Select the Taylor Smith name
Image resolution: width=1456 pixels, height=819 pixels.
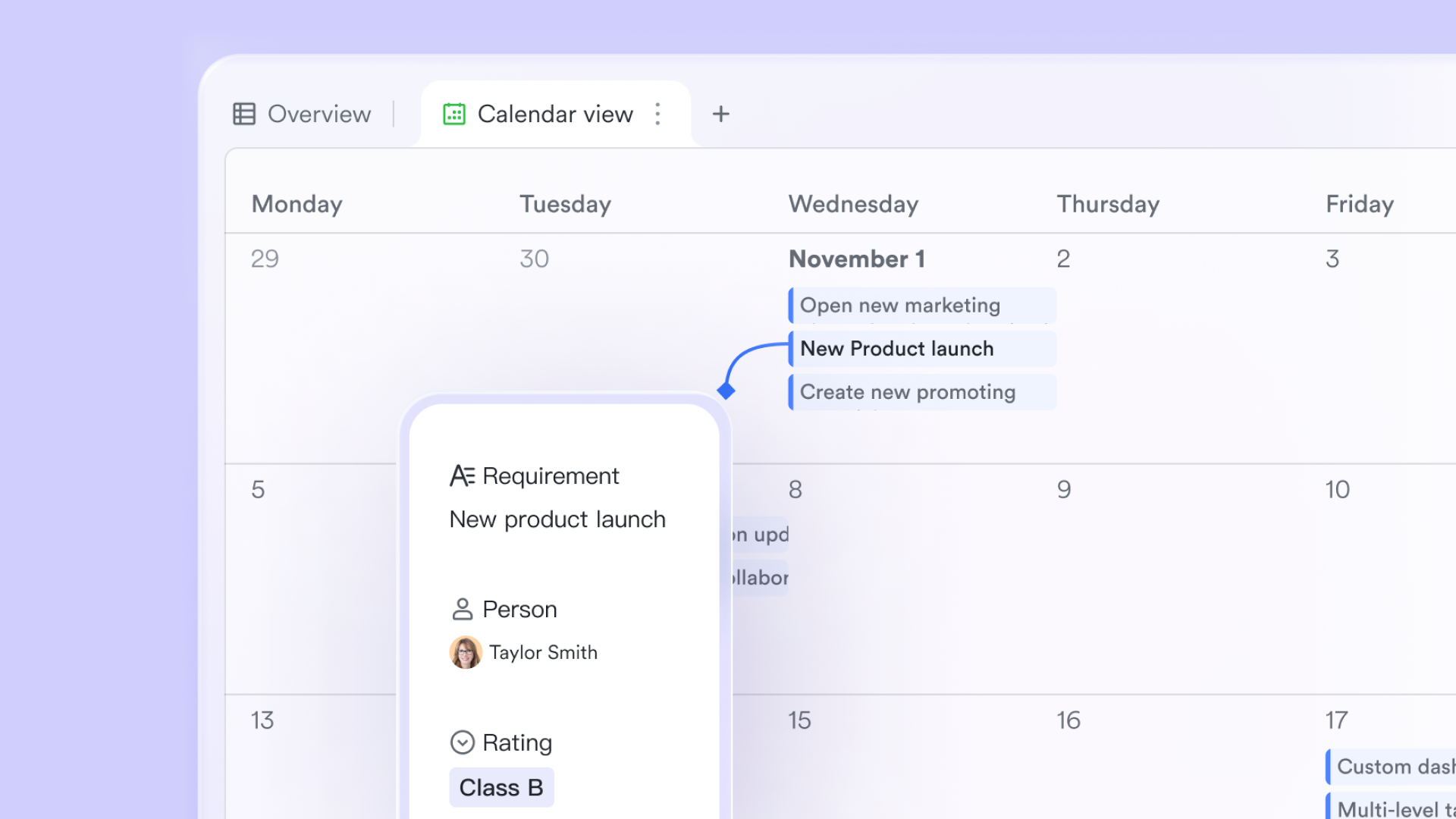(x=543, y=652)
